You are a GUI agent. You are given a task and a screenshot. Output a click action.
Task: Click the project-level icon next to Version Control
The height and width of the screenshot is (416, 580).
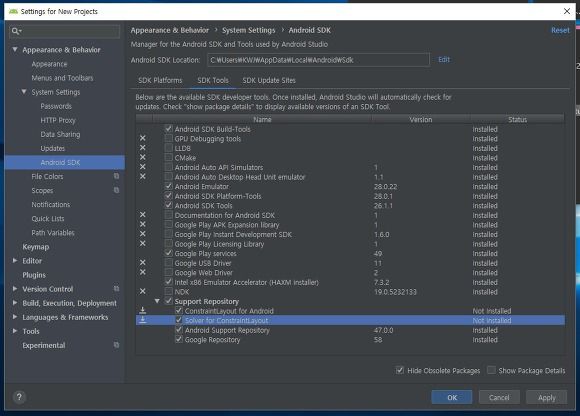[116, 288]
